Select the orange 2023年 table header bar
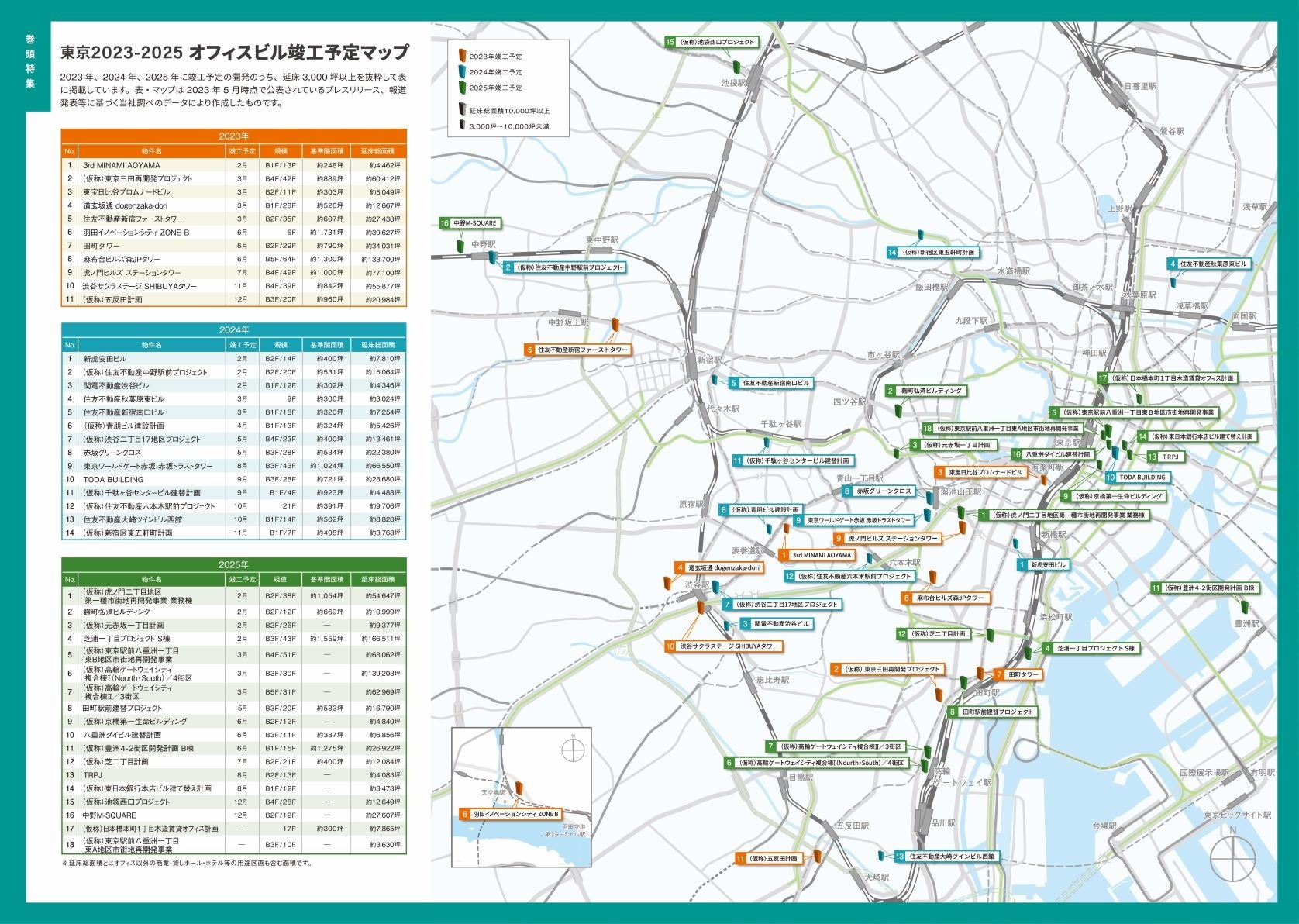Screen dimensions: 1299x924 click(233, 136)
